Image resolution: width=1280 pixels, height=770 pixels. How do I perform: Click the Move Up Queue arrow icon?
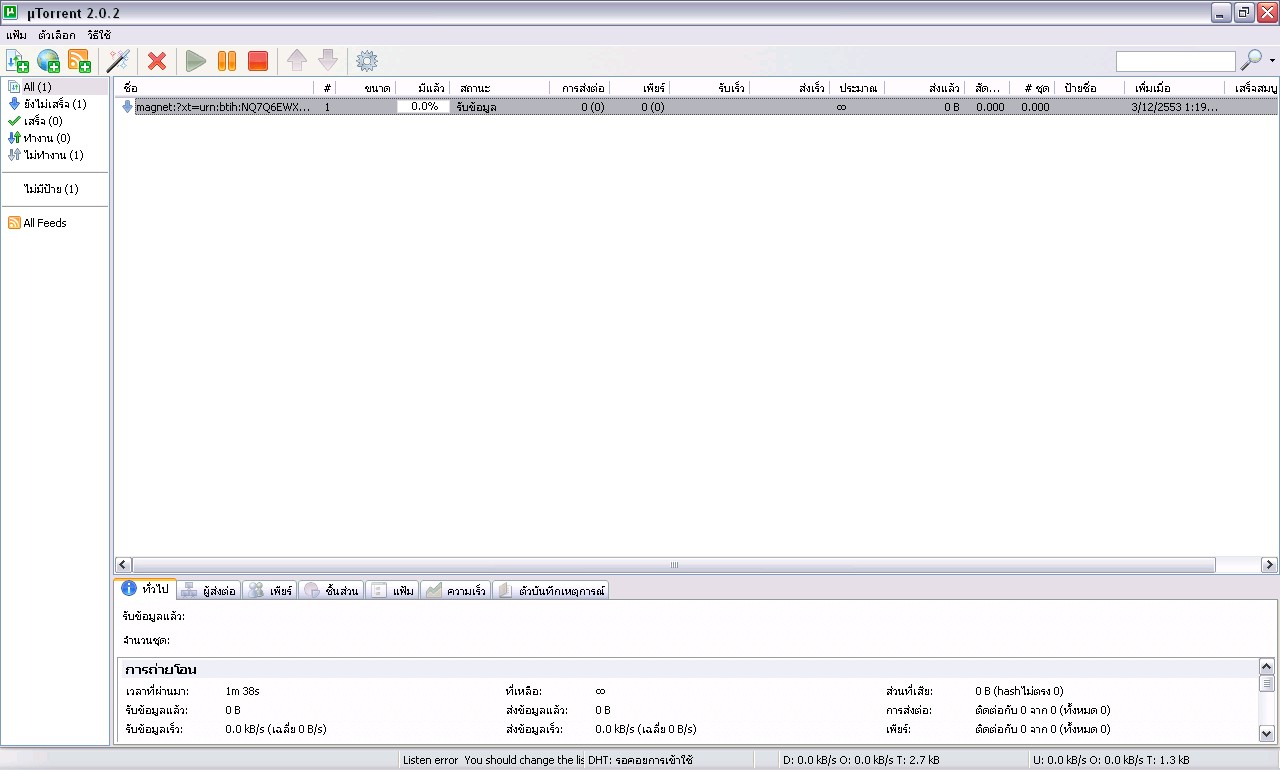click(x=297, y=61)
